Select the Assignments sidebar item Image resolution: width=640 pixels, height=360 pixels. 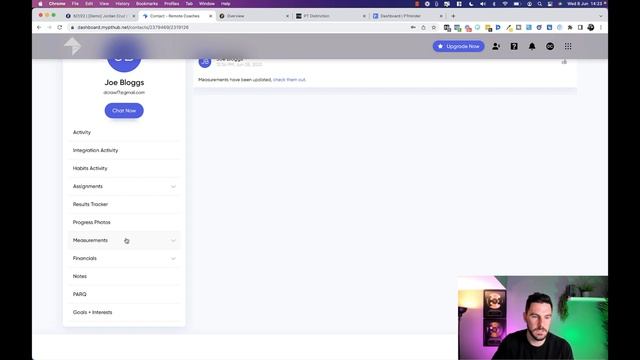[x=124, y=186]
